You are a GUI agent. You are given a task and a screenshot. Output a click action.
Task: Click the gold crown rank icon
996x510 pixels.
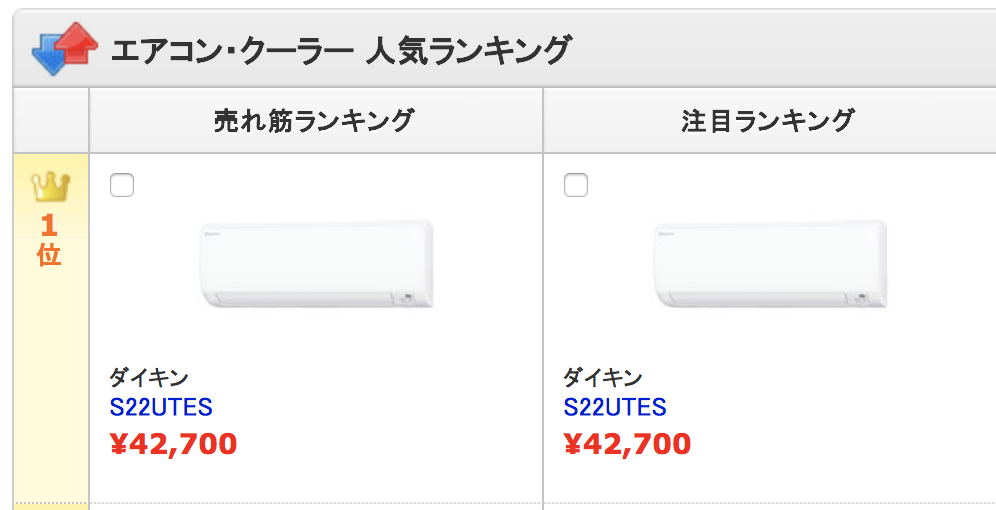50,187
